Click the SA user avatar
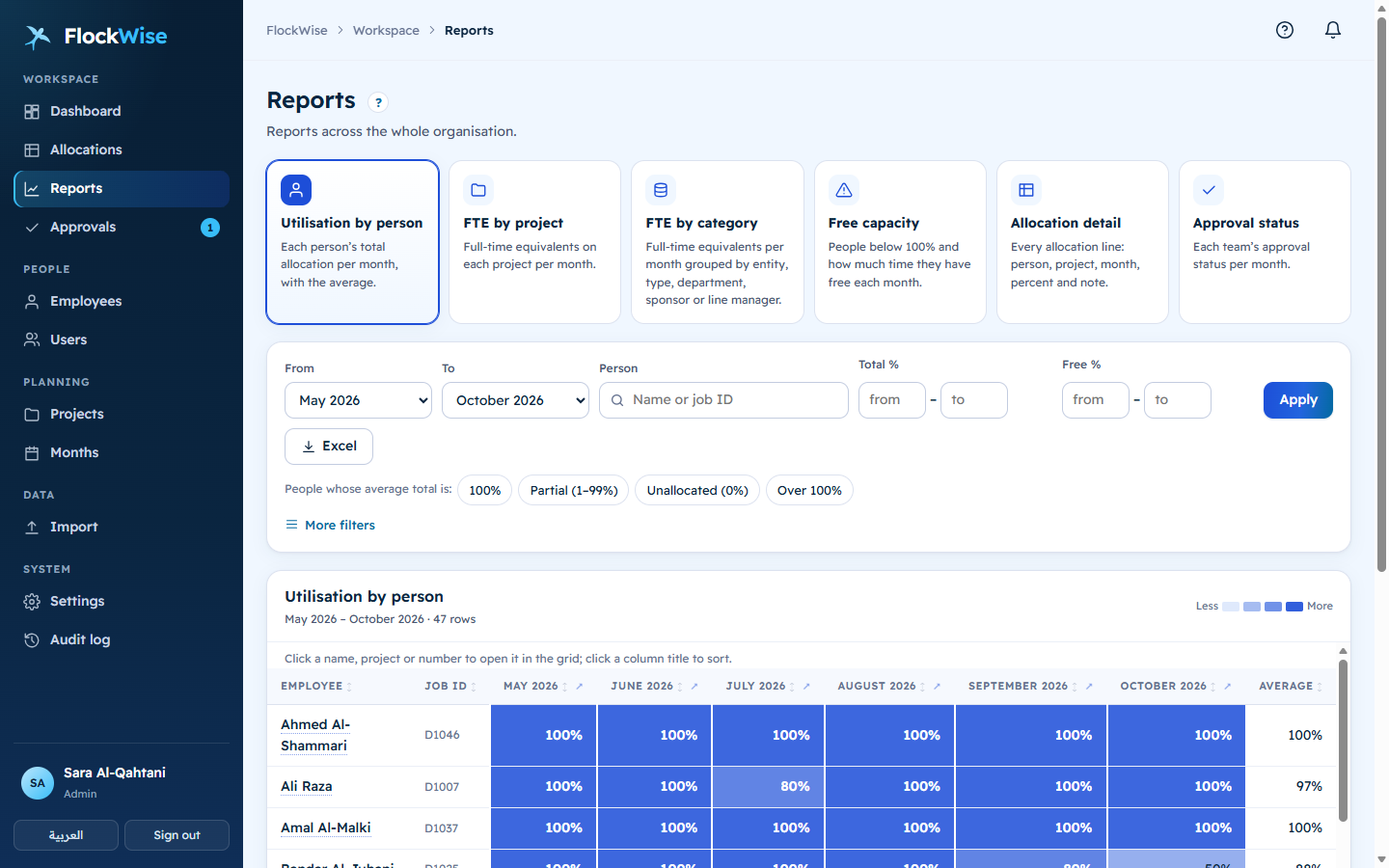 38,783
